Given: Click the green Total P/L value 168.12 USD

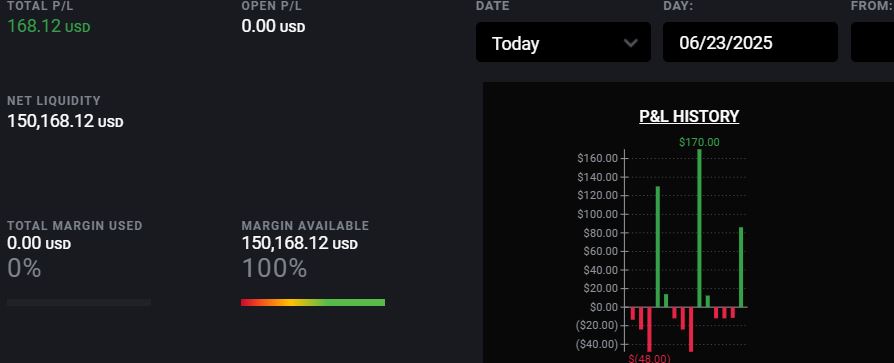Looking at the screenshot, I should click(x=48, y=26).
